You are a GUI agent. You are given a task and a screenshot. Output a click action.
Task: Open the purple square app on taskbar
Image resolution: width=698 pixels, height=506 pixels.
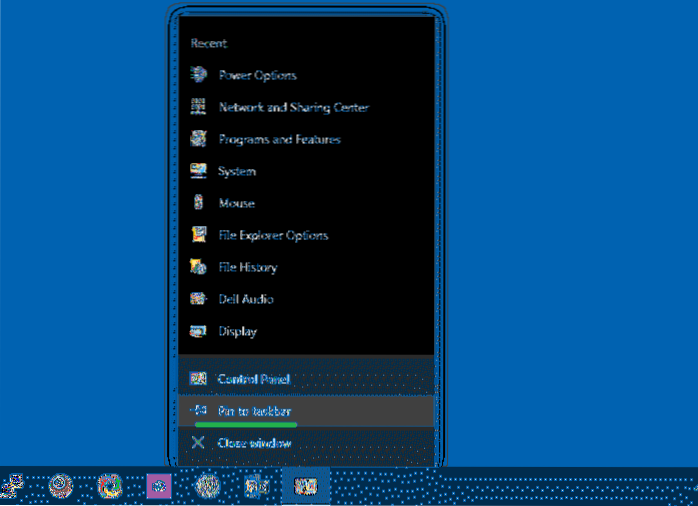158,486
